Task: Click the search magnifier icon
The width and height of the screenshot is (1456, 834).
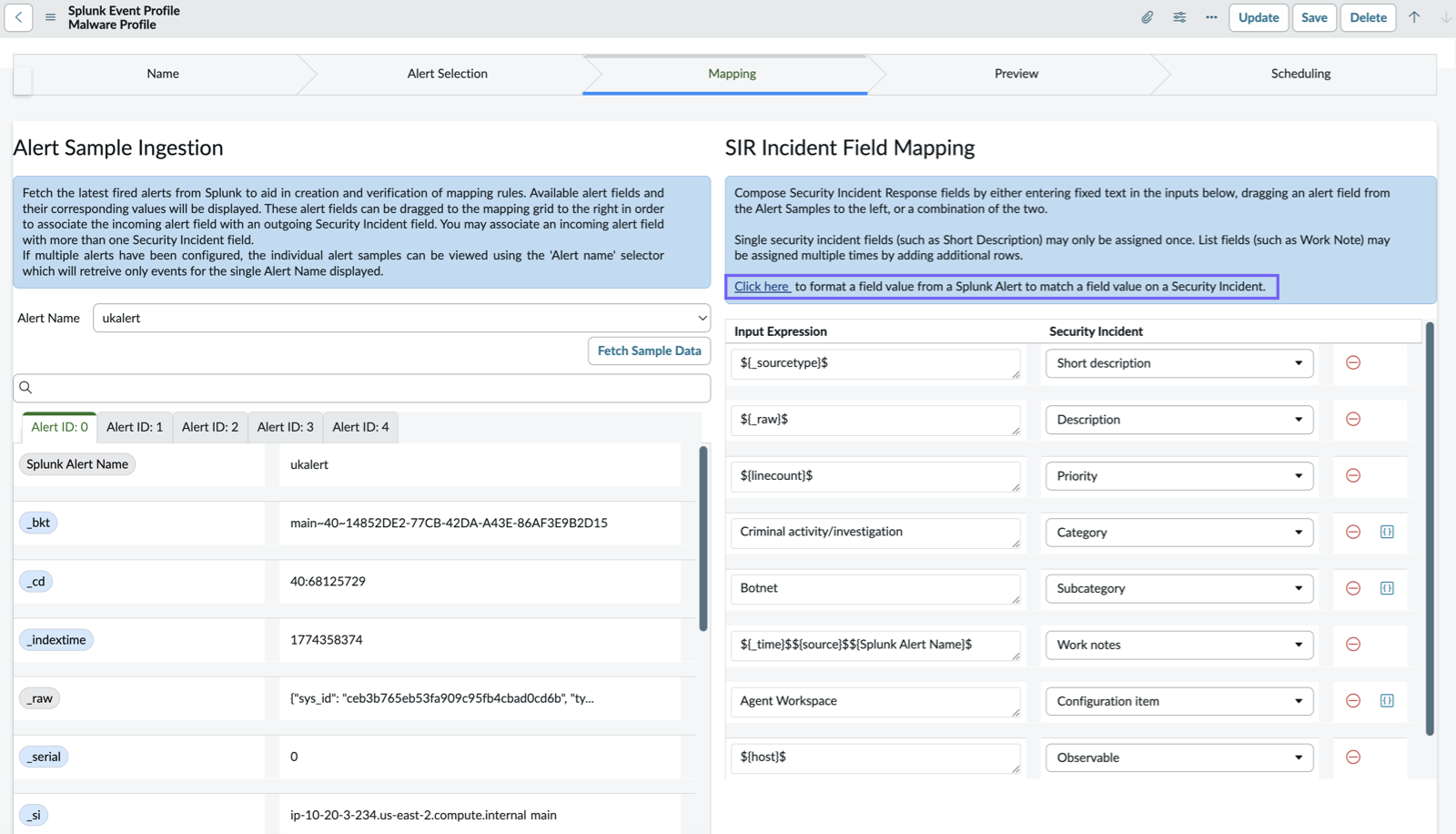Action: (x=25, y=388)
